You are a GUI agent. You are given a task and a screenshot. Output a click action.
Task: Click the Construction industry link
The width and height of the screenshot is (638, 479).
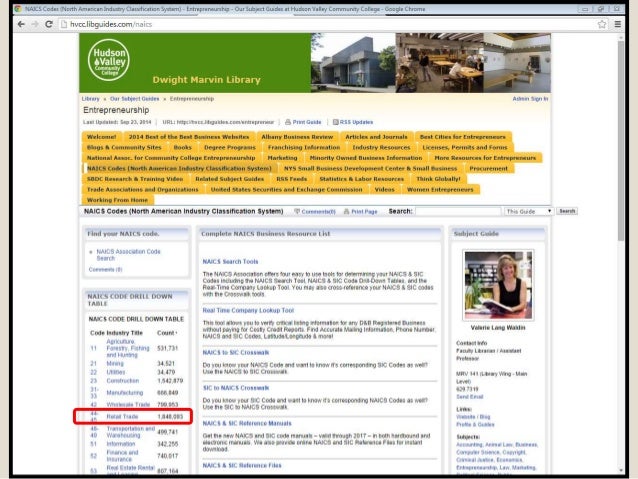[x=122, y=381]
